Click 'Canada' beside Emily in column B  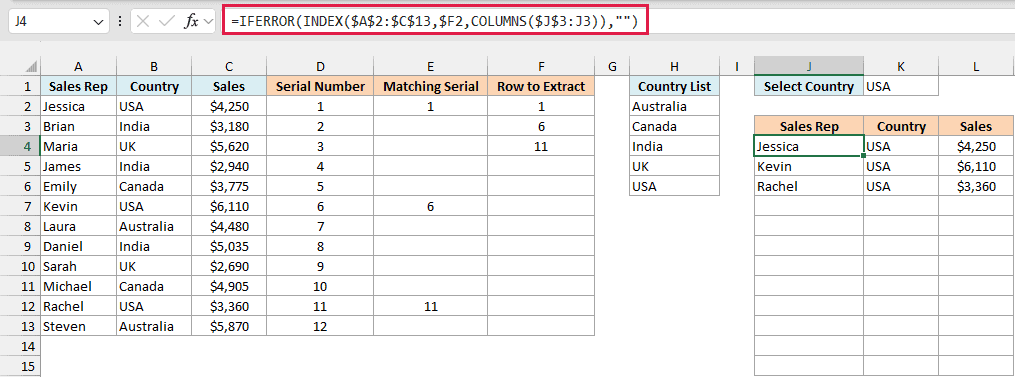coord(154,187)
